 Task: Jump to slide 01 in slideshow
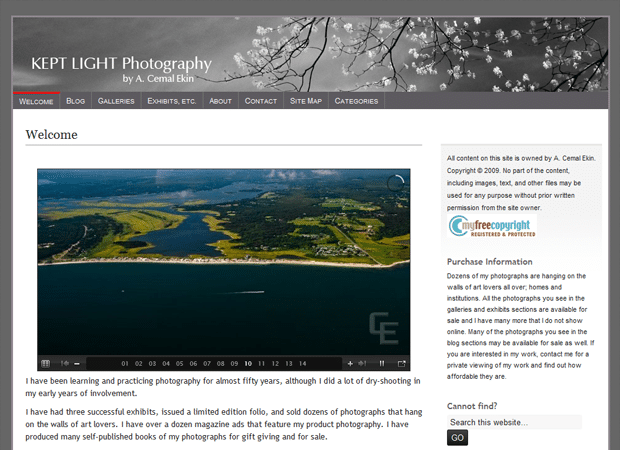click(x=125, y=363)
